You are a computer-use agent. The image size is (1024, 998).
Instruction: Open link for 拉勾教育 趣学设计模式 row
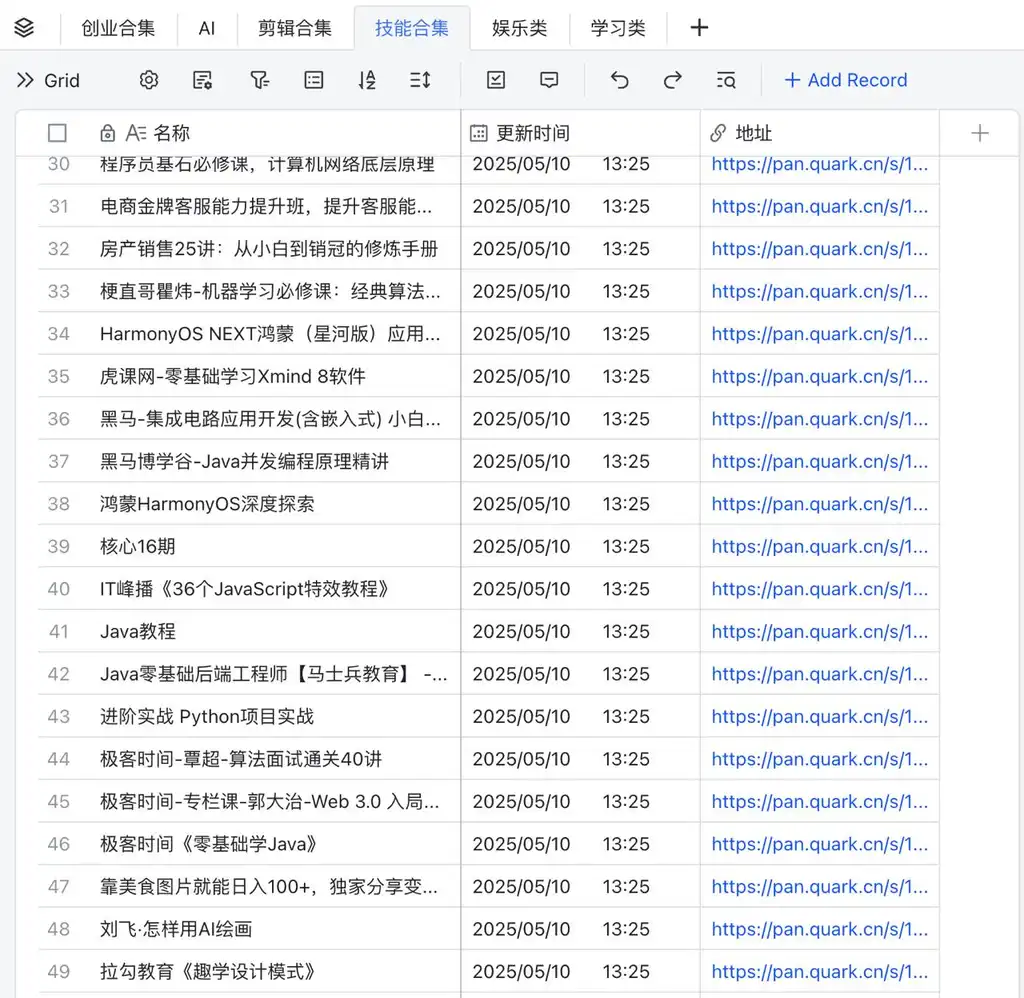coord(820,971)
